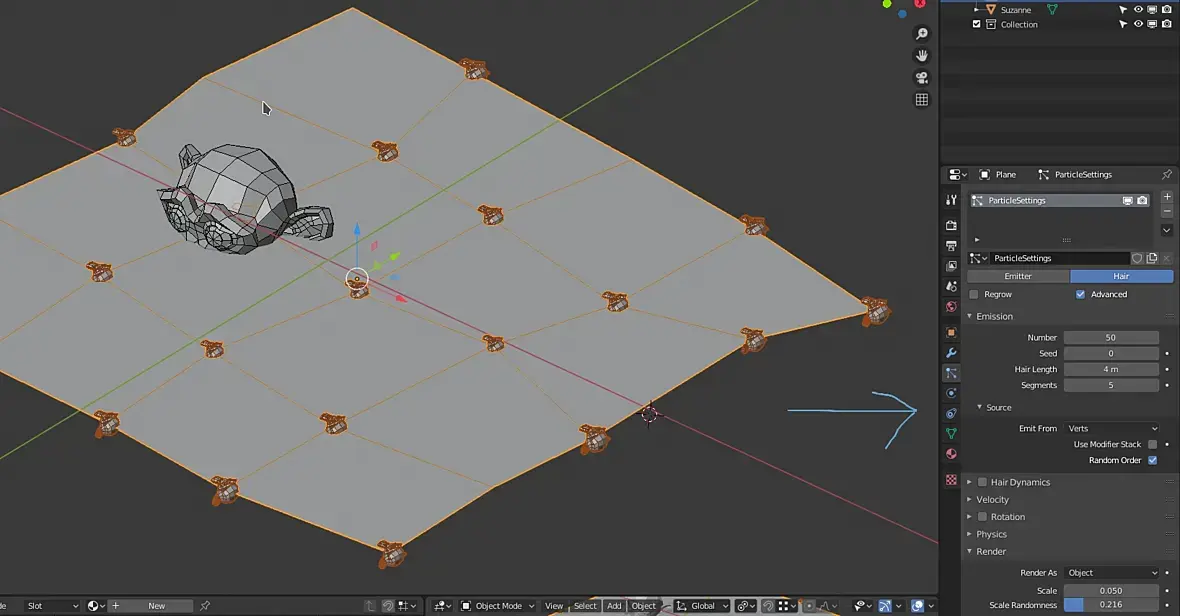
Task: Open the Add menu
Action: pos(614,605)
